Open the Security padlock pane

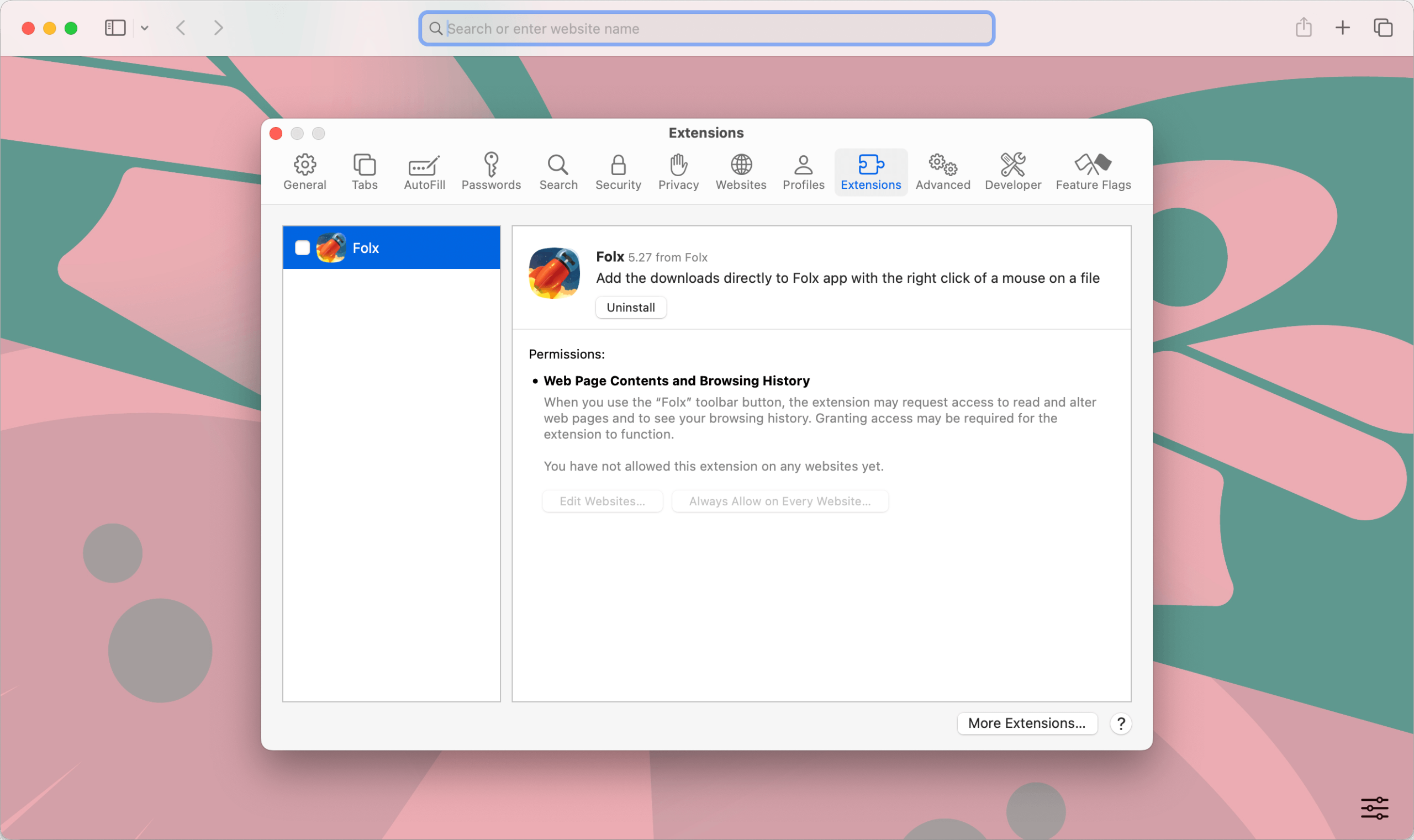click(618, 172)
